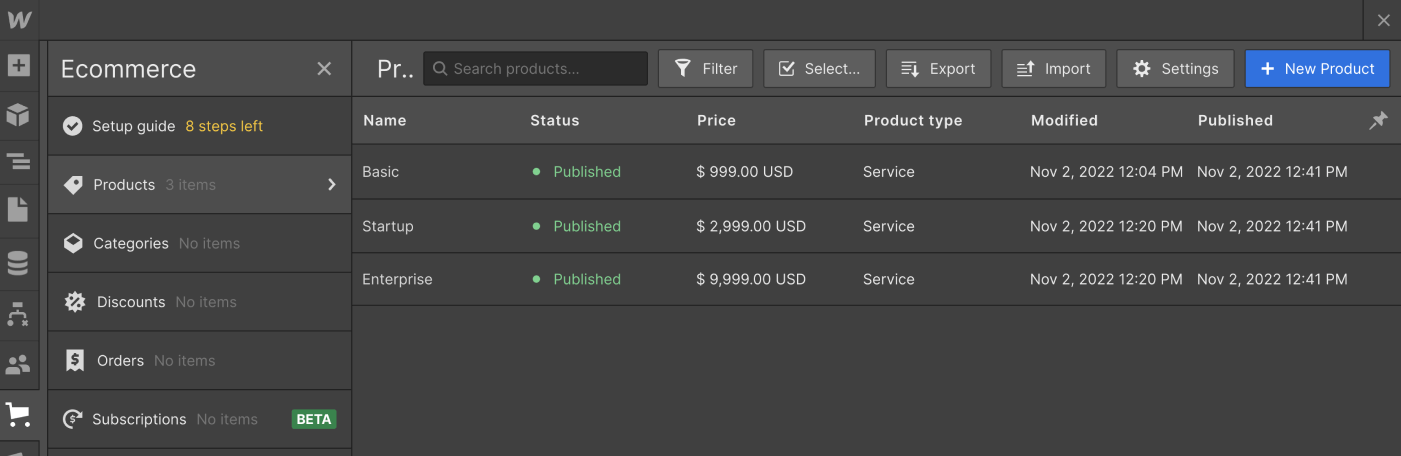Pin the table with pin icon
The height and width of the screenshot is (456, 1401).
click(x=1378, y=120)
